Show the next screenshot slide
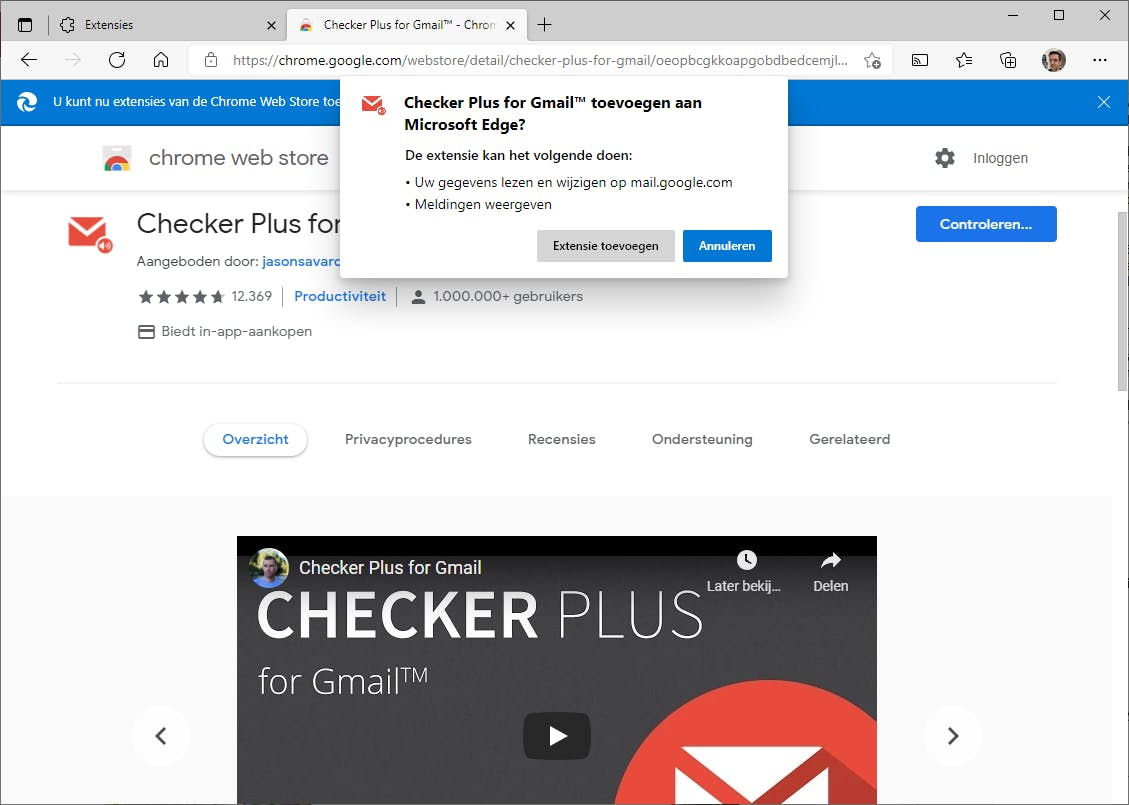 [x=953, y=736]
